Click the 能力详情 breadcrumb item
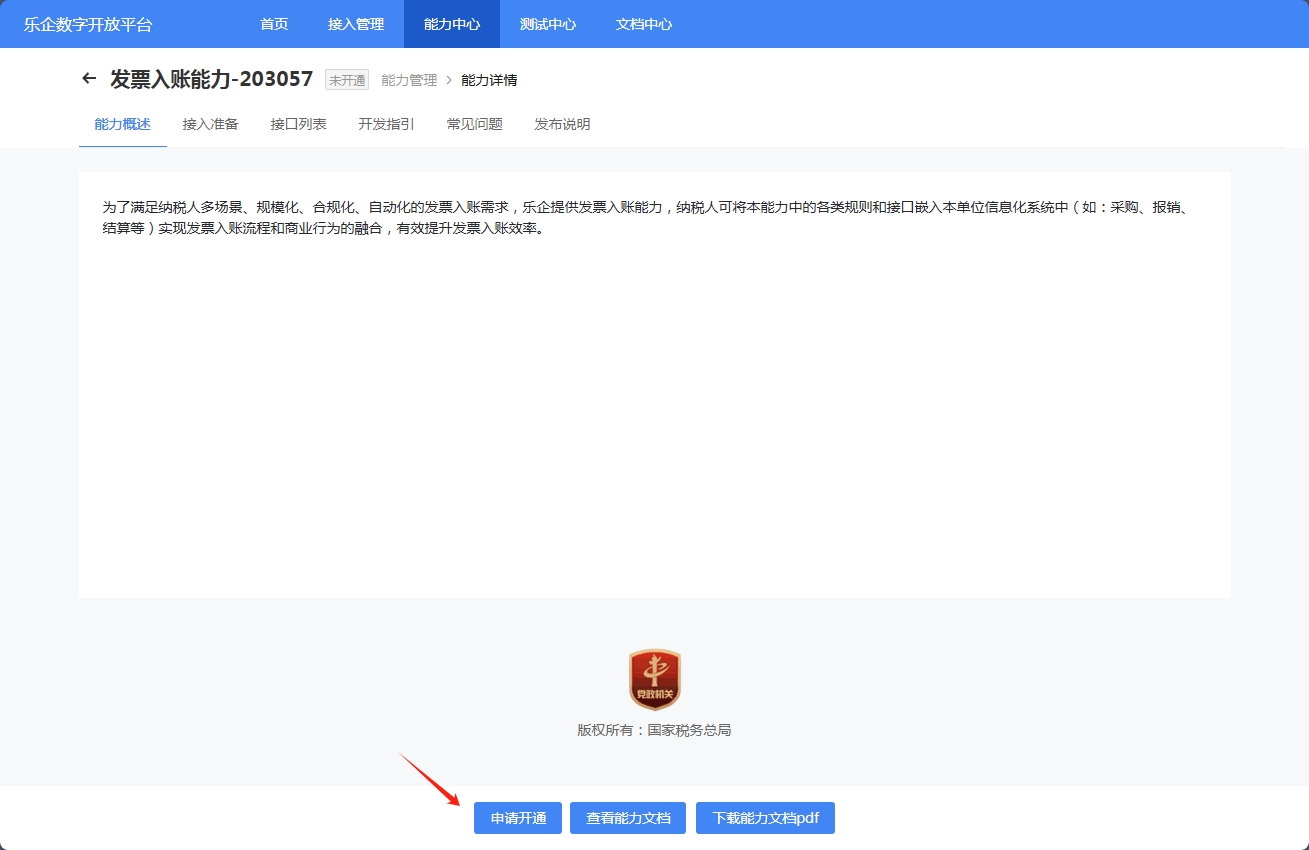Screen dimensions: 1309x850 tap(489, 80)
